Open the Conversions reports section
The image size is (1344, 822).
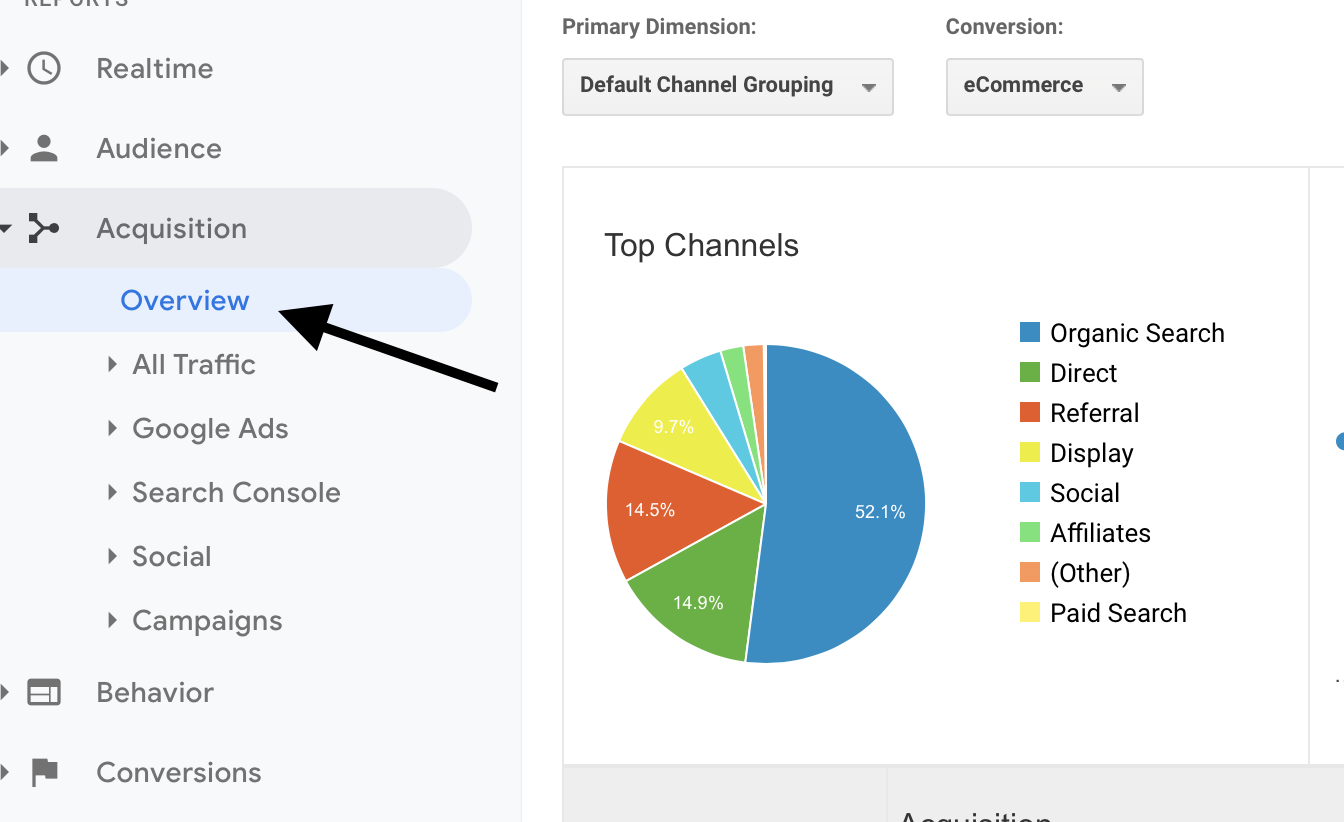tap(179, 772)
